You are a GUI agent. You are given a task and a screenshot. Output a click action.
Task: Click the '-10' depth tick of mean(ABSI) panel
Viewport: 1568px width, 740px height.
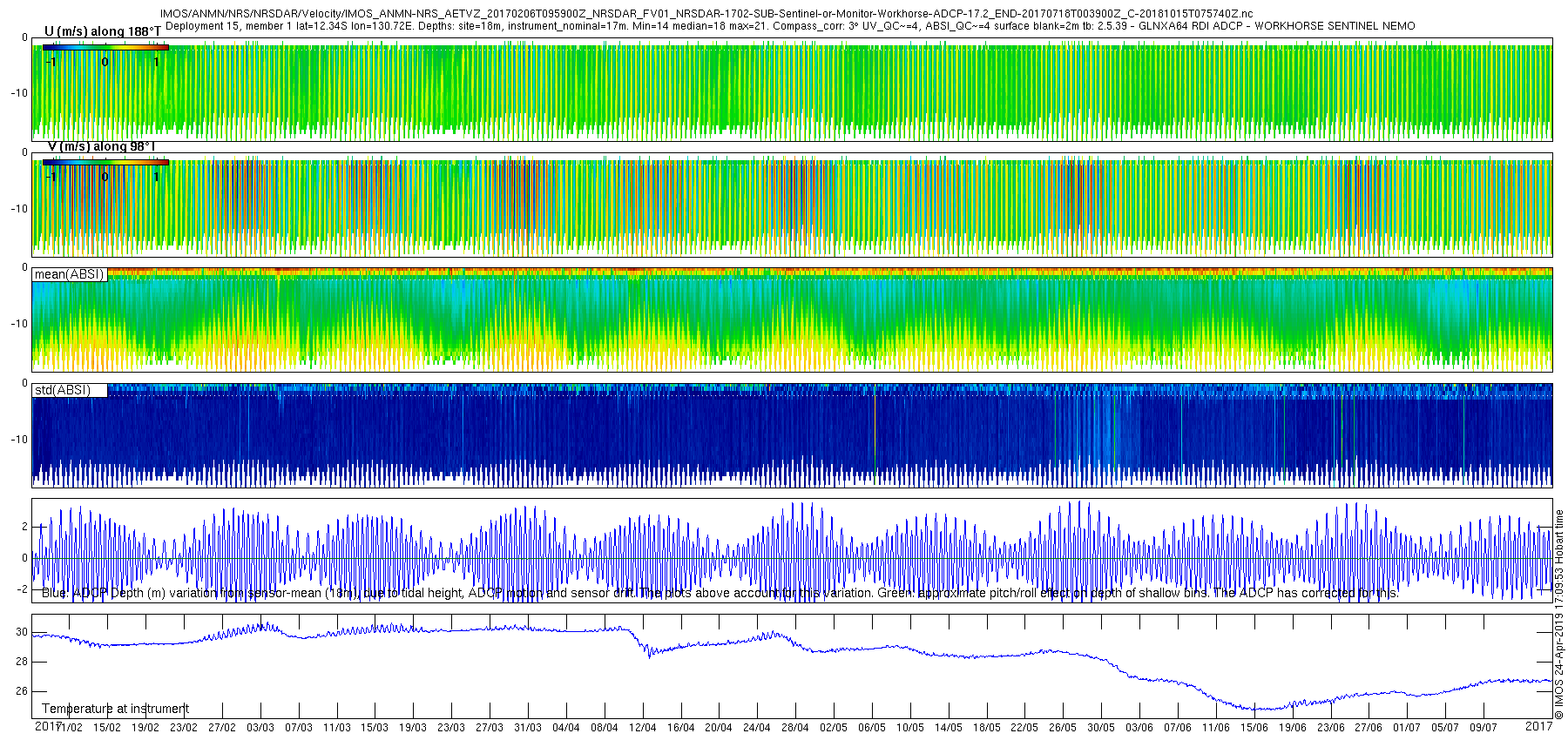19,324
